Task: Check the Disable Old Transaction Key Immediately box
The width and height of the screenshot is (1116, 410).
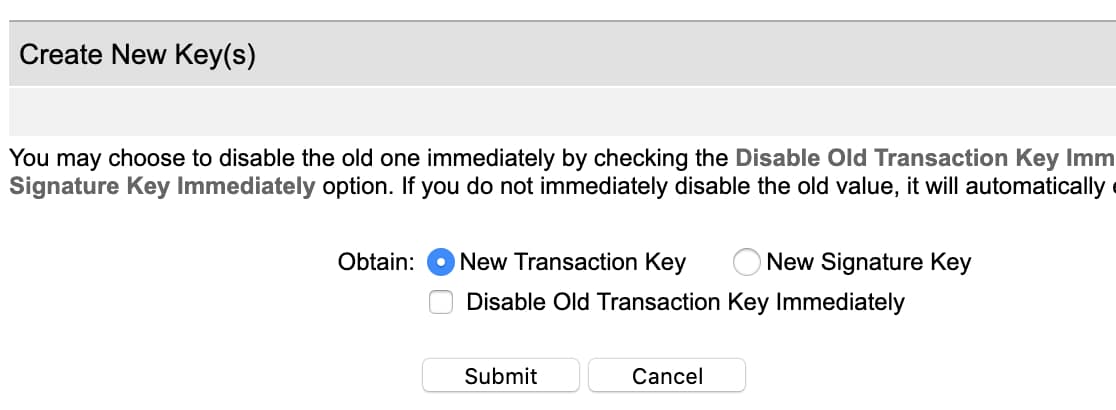Action: (x=441, y=302)
